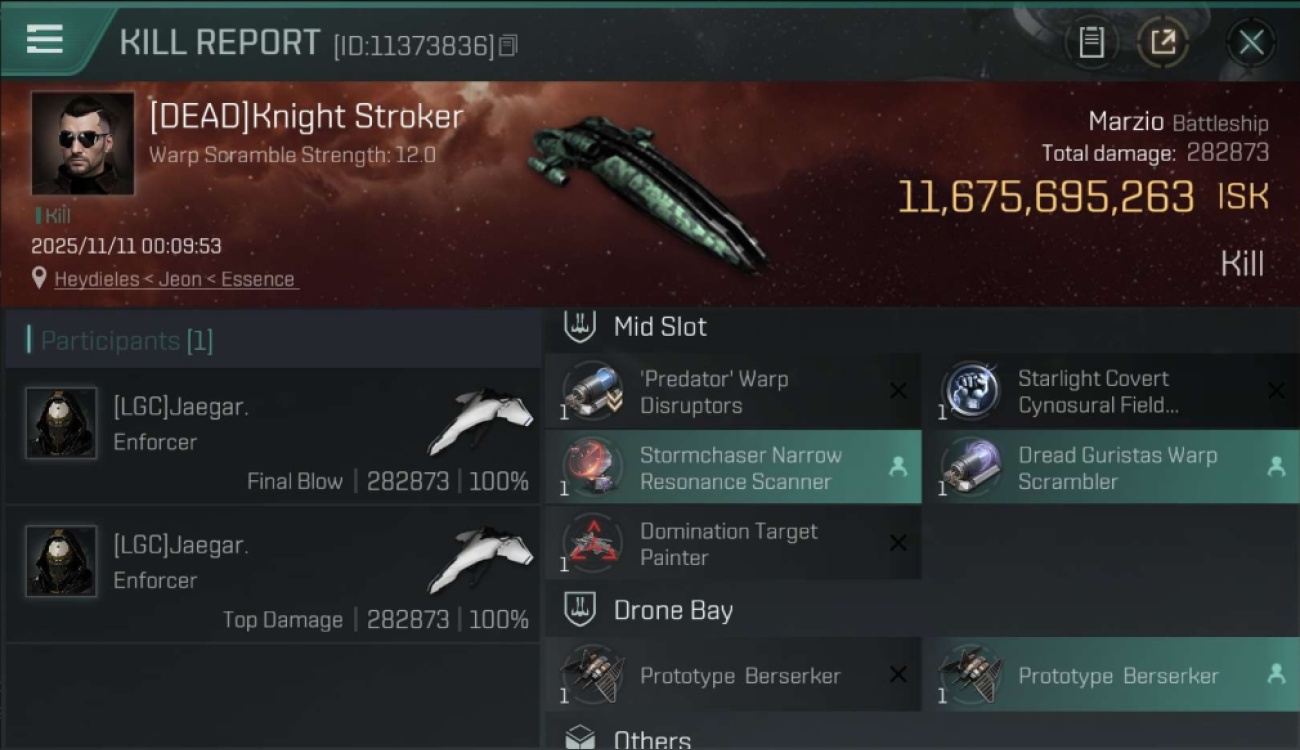Copy the kill report ID
Viewport: 1300px width, 750px height.
click(x=508, y=46)
